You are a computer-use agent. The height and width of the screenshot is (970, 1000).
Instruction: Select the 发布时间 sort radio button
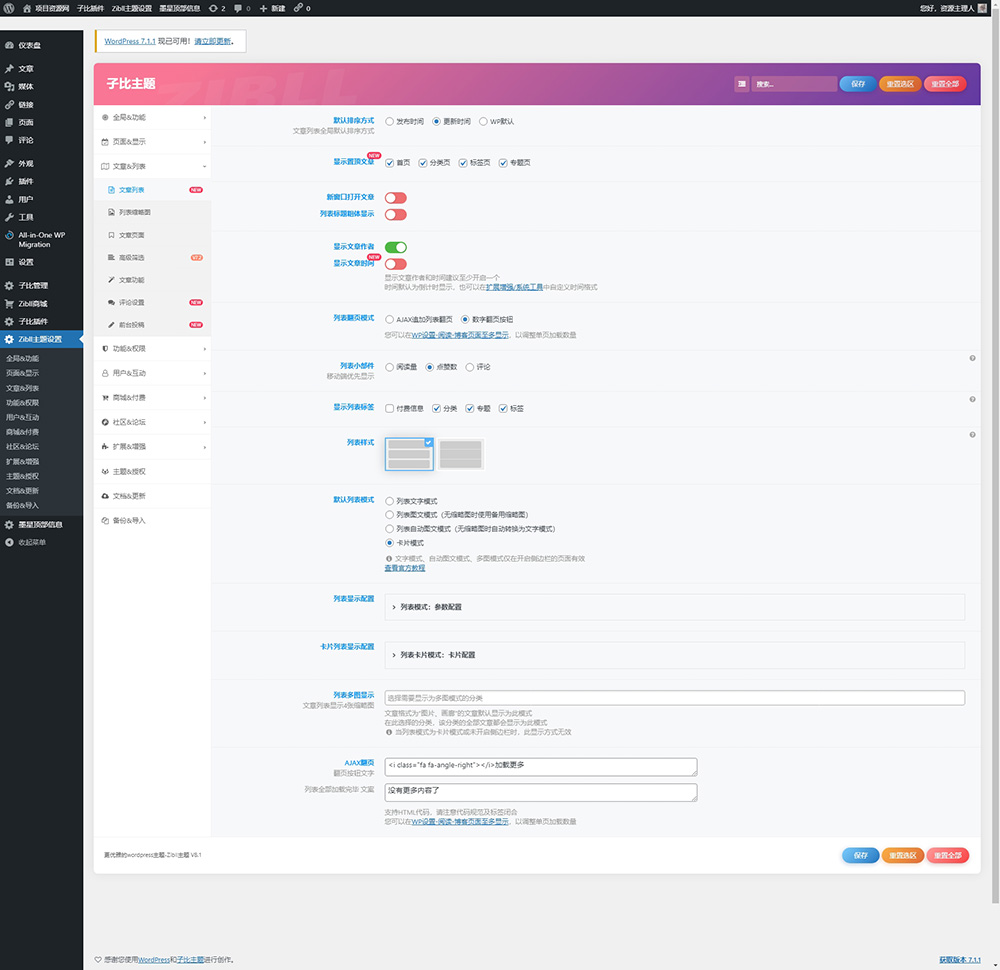389,121
